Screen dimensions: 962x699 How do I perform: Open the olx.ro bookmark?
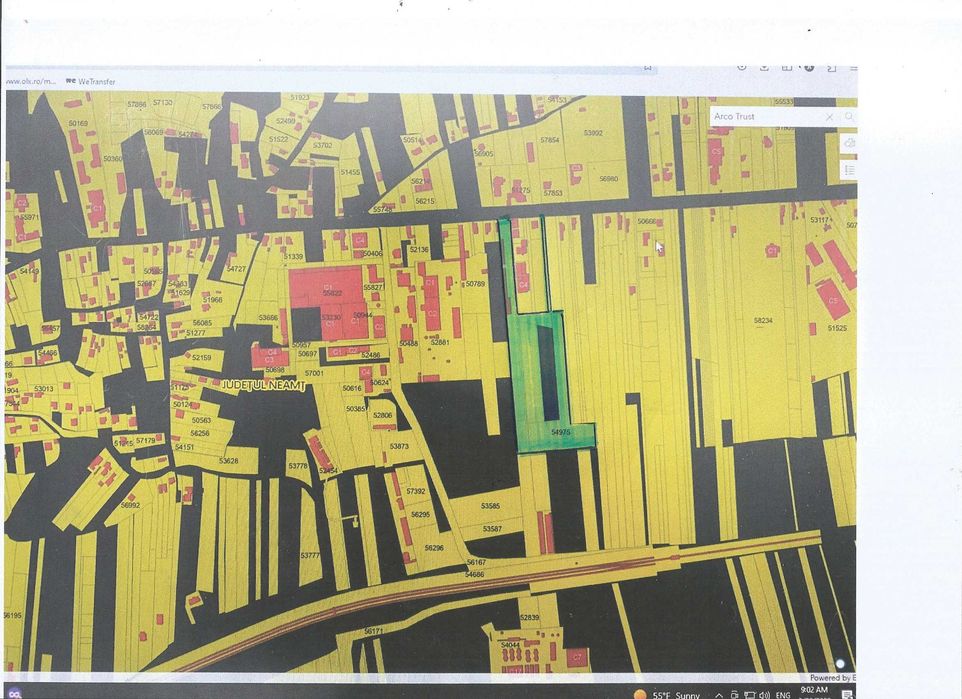click(x=29, y=81)
